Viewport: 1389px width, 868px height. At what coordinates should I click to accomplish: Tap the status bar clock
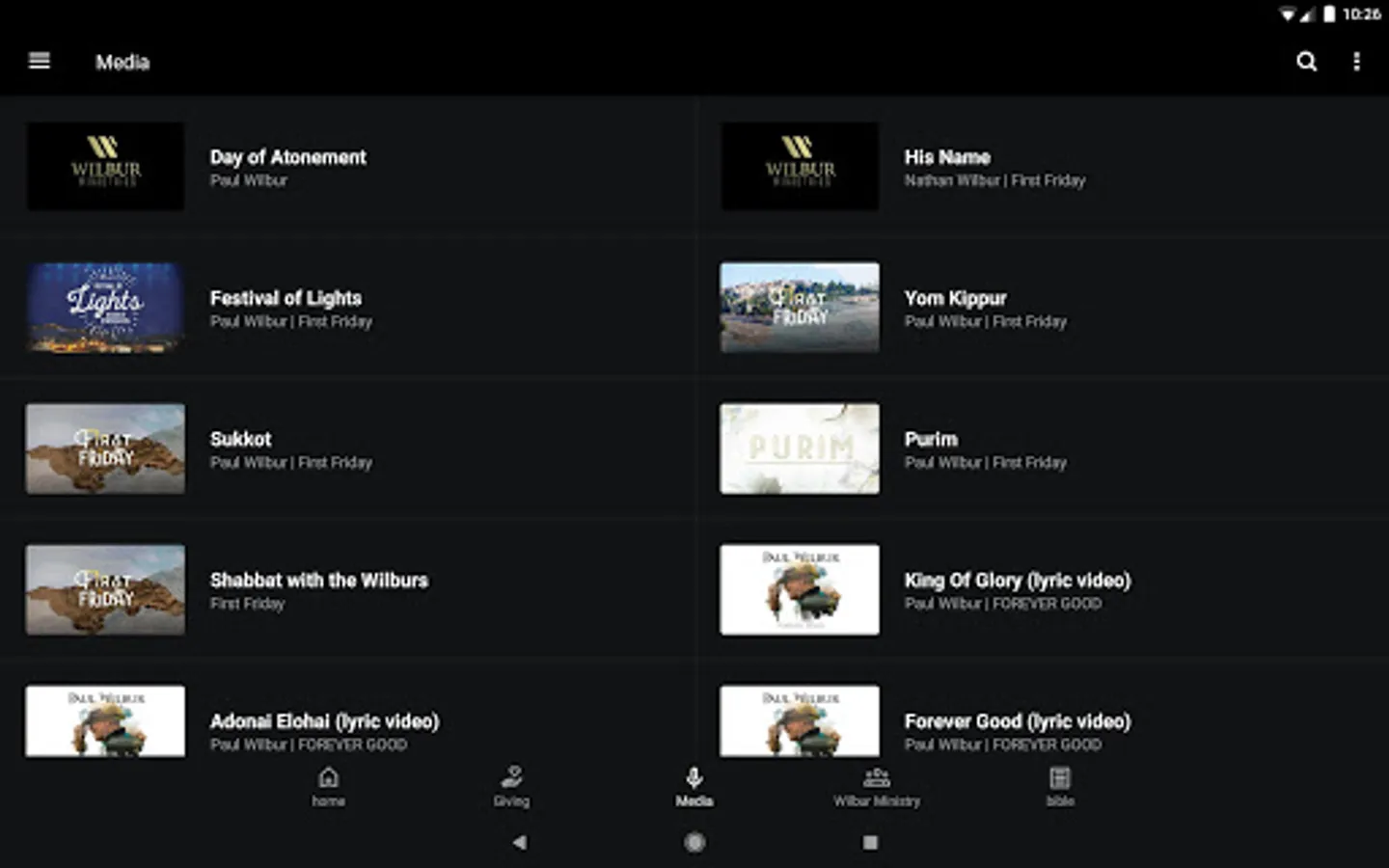pyautogui.click(x=1361, y=14)
